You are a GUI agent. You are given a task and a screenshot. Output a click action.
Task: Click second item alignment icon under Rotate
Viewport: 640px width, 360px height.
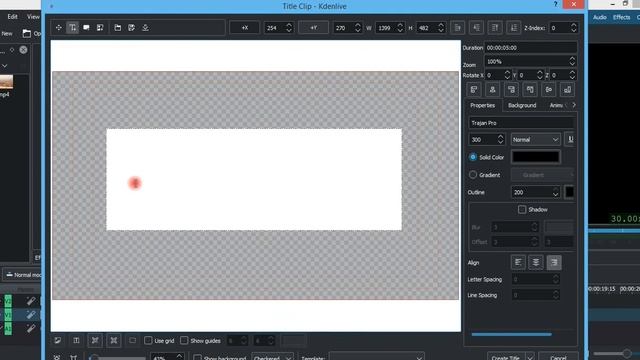(493, 89)
